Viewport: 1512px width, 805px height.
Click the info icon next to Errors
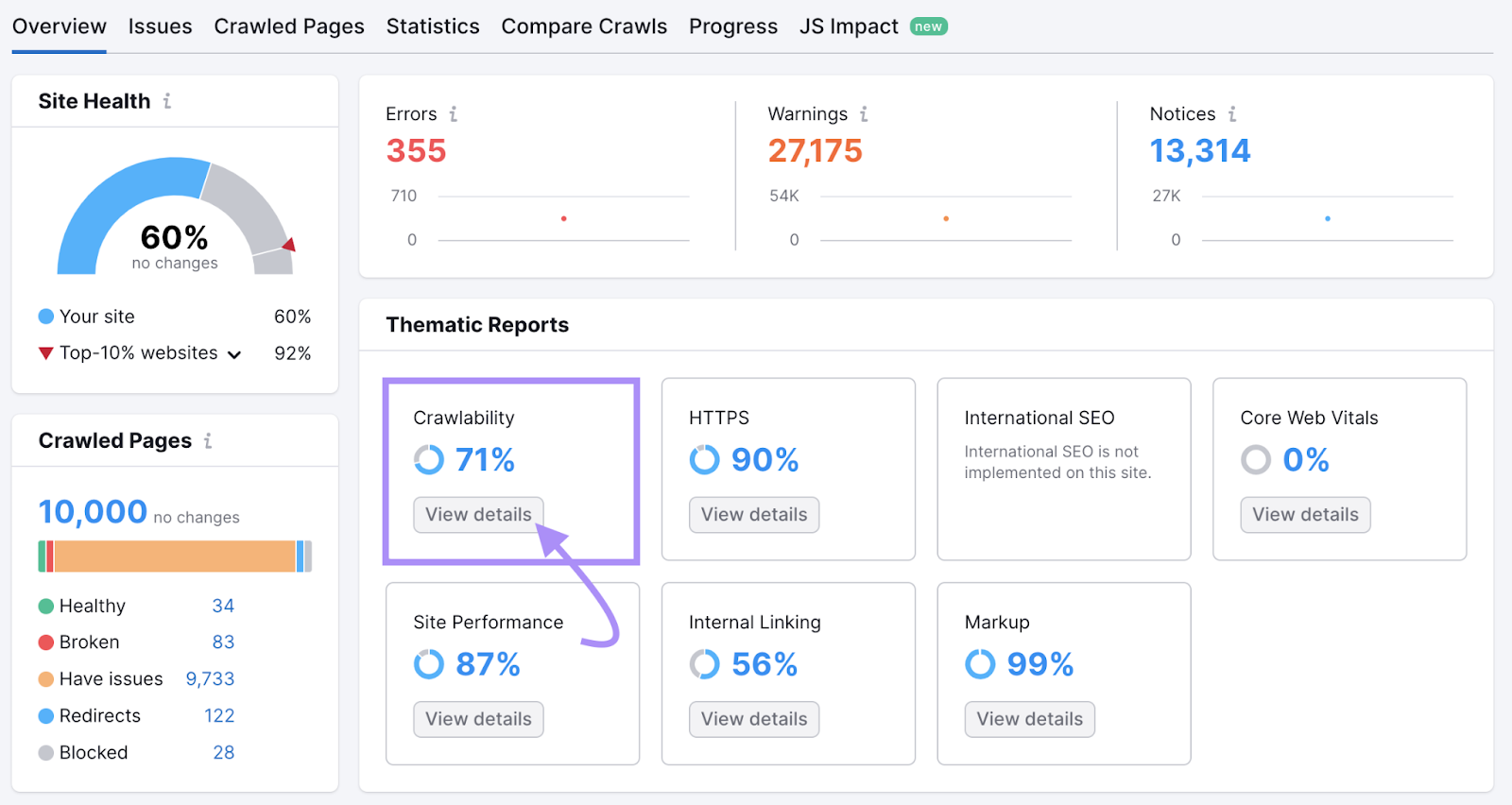tap(454, 114)
